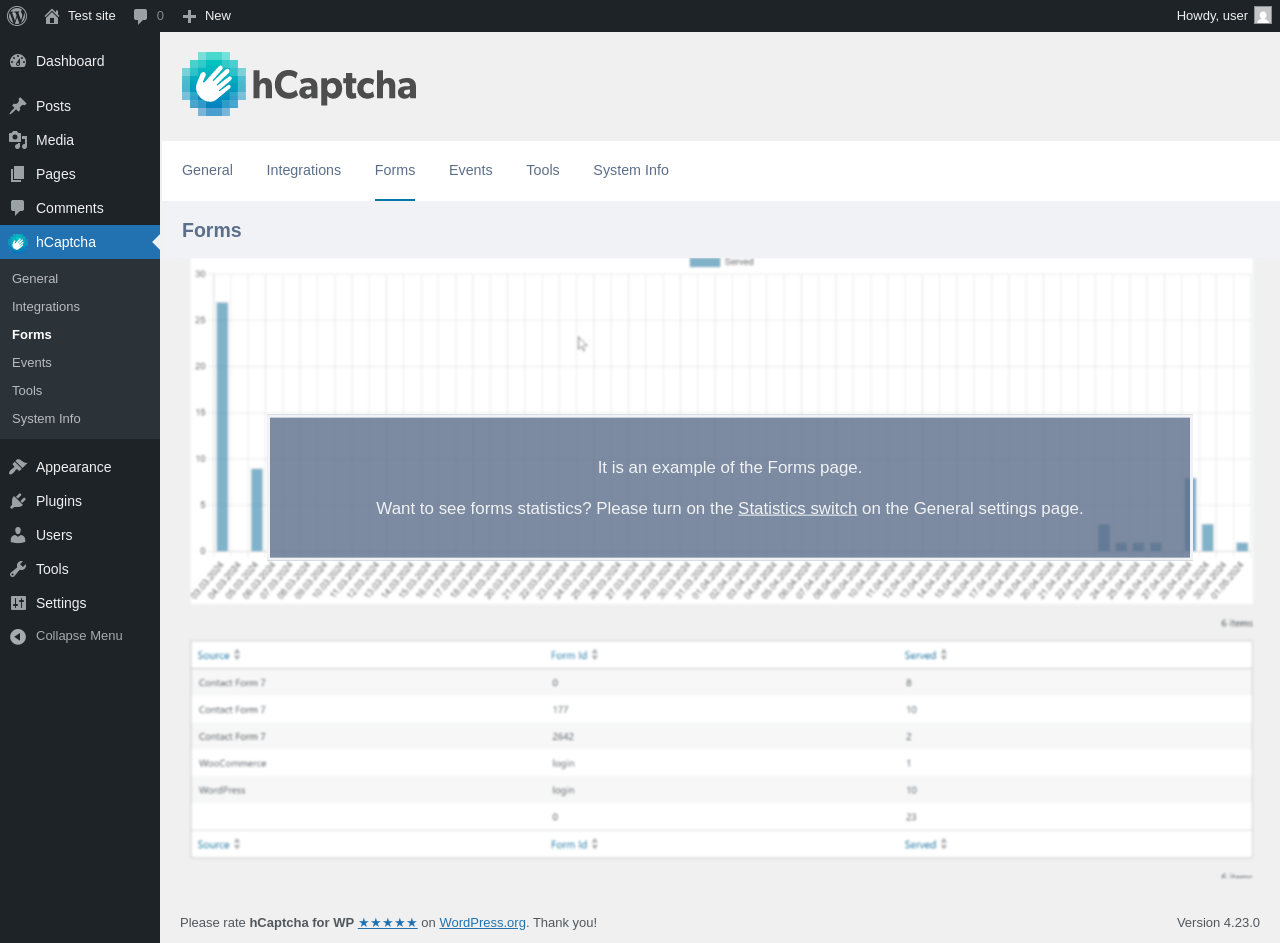Image resolution: width=1280 pixels, height=943 pixels.
Task: Click the Plugins plug icon
Action: (x=18, y=501)
